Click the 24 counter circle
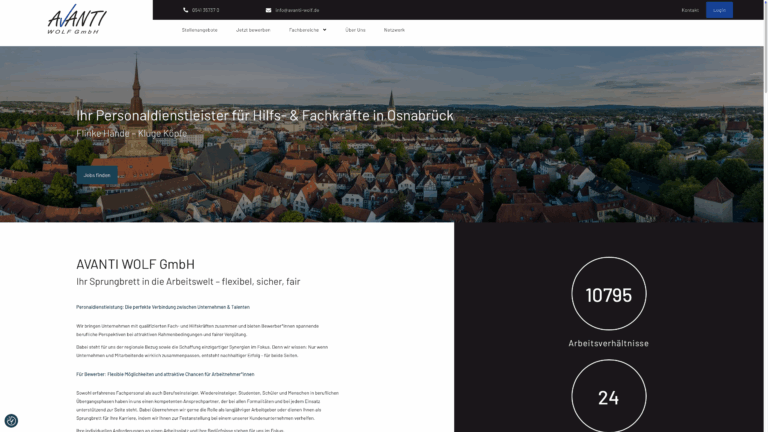Viewport: 768px width, 432px height. coord(609,396)
